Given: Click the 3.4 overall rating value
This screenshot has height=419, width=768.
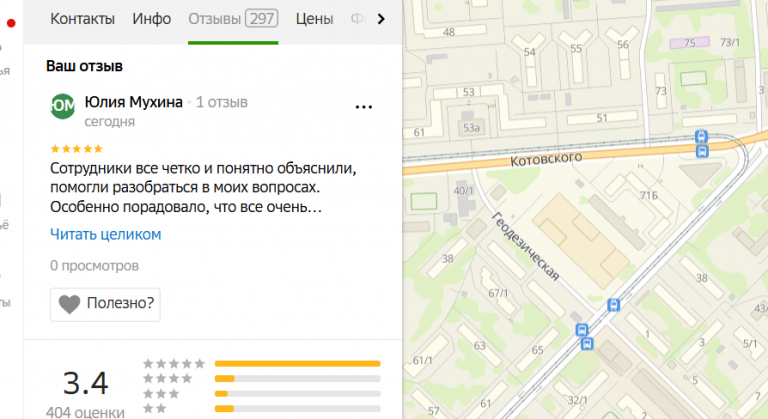Looking at the screenshot, I should (85, 383).
